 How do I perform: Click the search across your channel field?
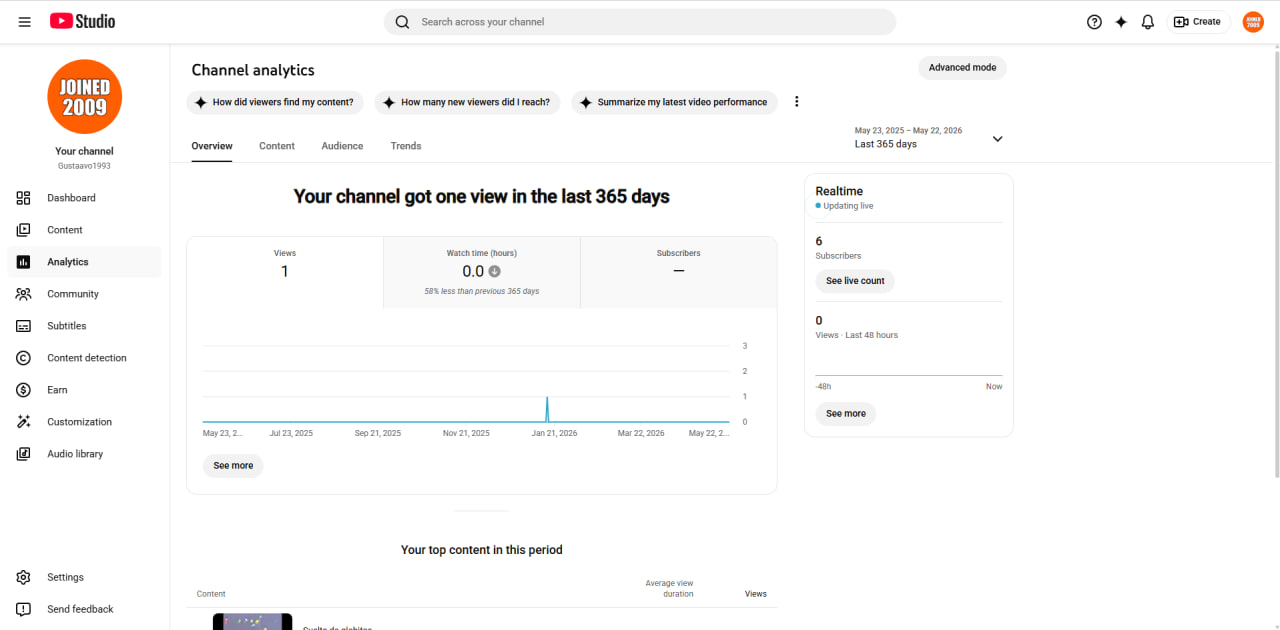pos(640,22)
